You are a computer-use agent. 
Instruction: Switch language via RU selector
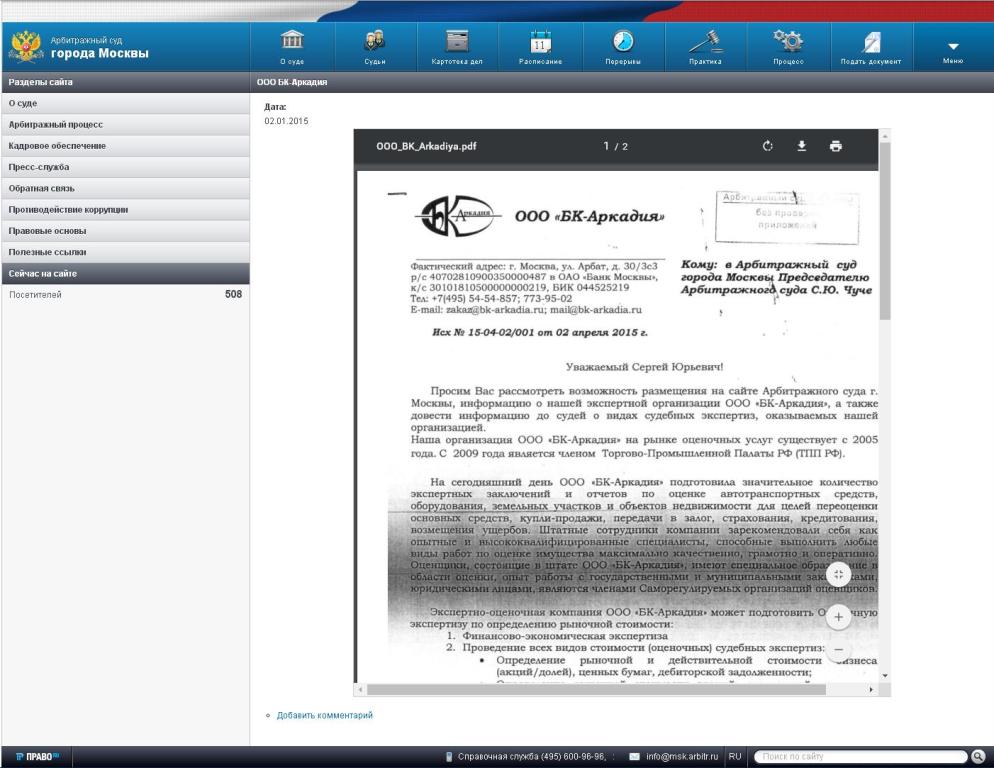click(x=735, y=756)
